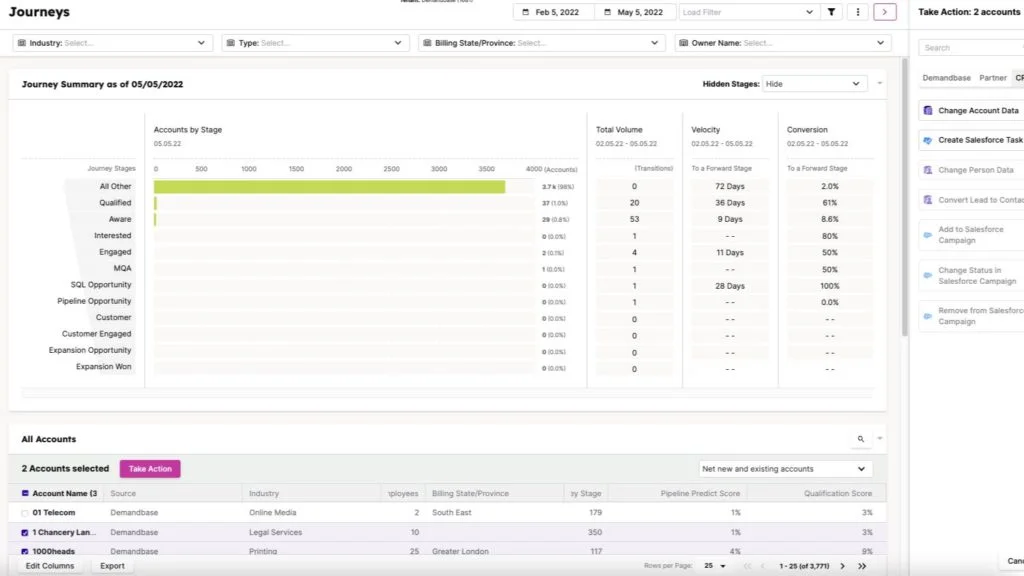Screen dimensions: 1024x576
Task: Sort by the Industry column header
Action: point(264,493)
